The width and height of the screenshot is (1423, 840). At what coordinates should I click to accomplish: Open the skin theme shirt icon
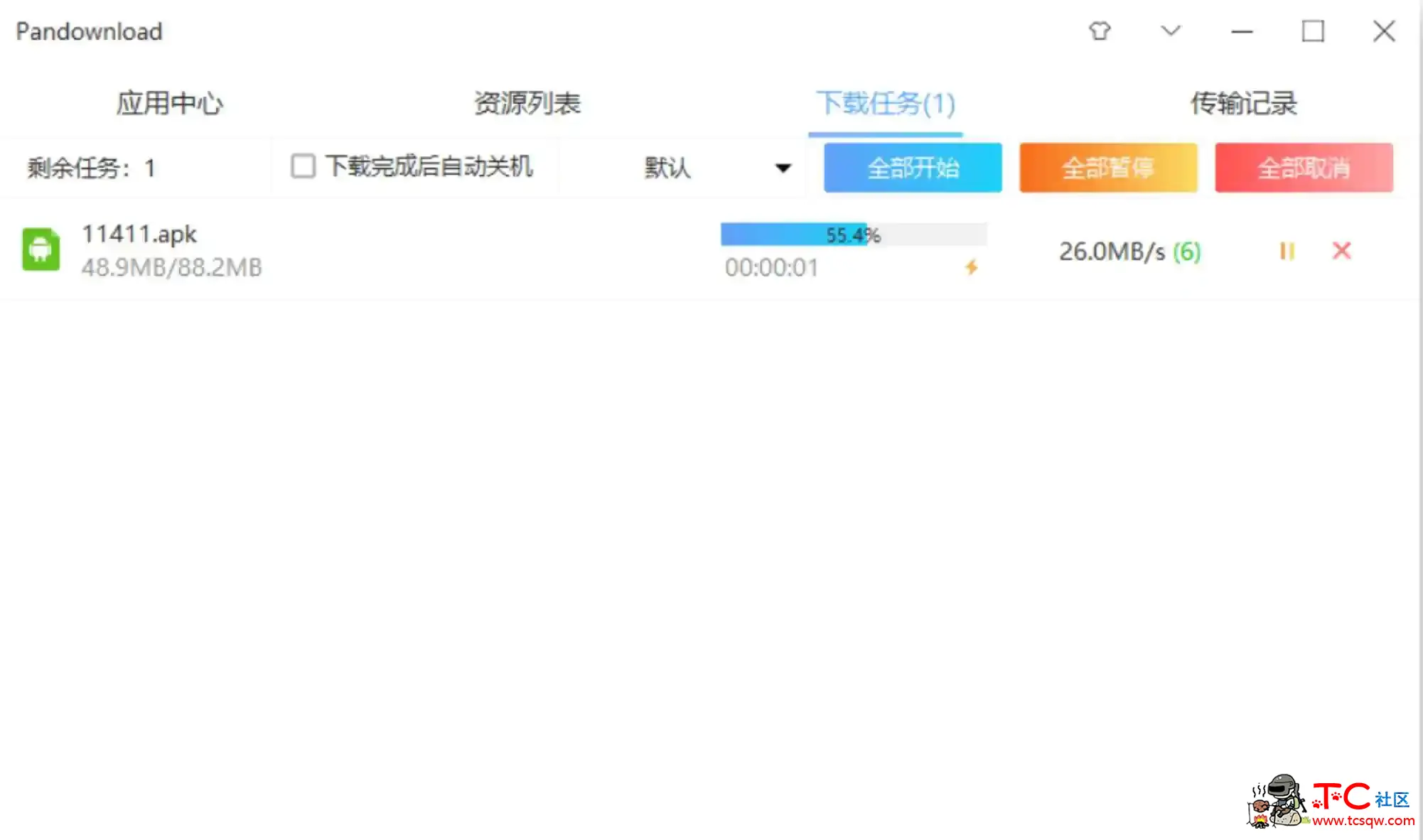pos(1100,31)
